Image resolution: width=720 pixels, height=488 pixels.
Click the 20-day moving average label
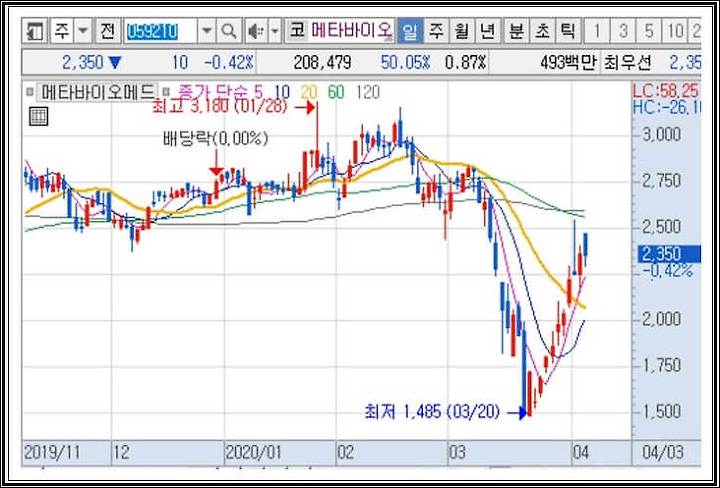coord(309,92)
